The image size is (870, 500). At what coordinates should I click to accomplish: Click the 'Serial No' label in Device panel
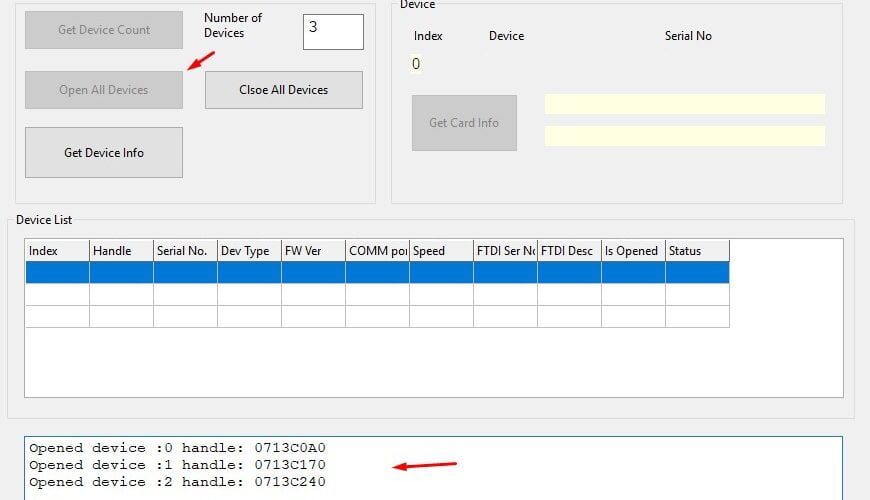point(688,36)
